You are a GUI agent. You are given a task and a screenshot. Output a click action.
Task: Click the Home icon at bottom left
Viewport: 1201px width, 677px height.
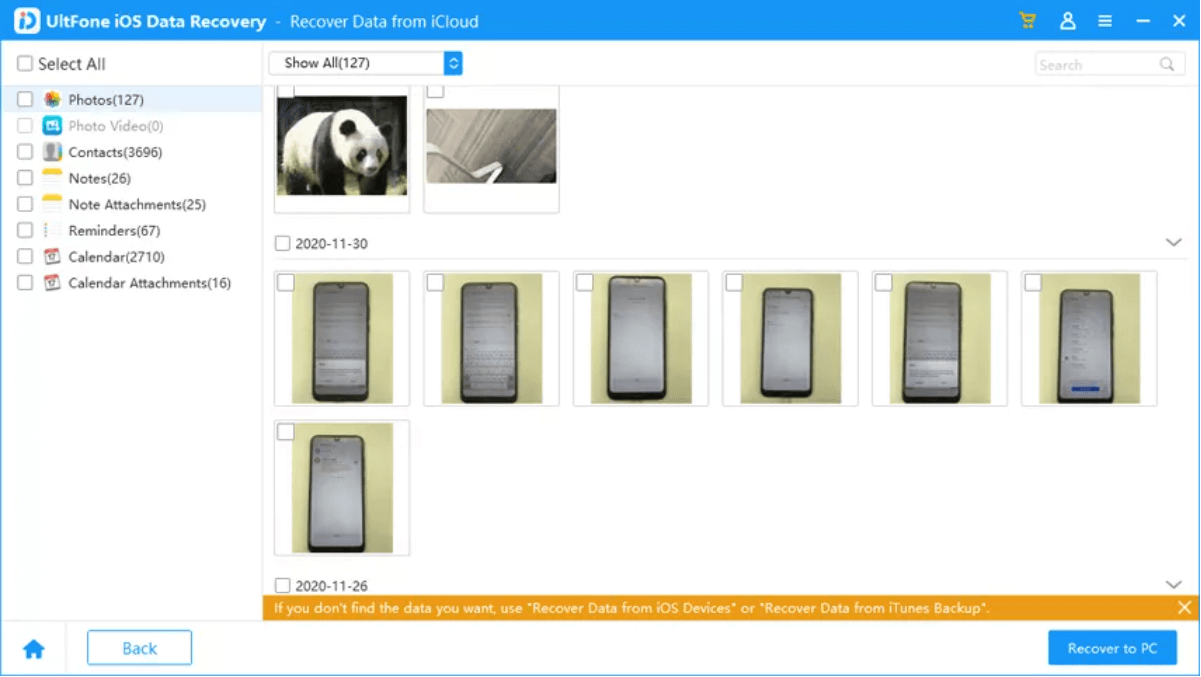(33, 648)
